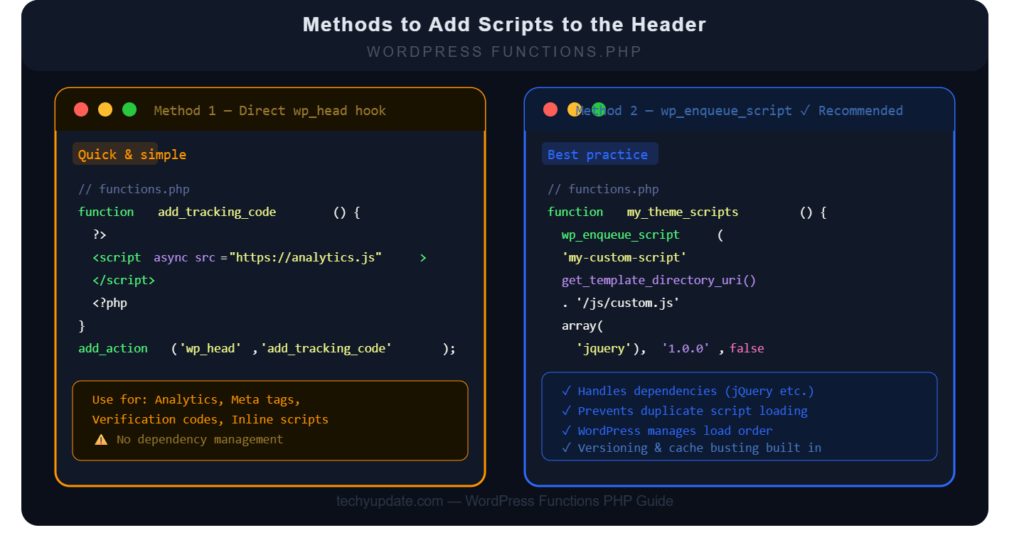Viewport: 1024px width, 540px height.
Task: Click the // functions.php comment in Method 2
Action: tap(603, 189)
